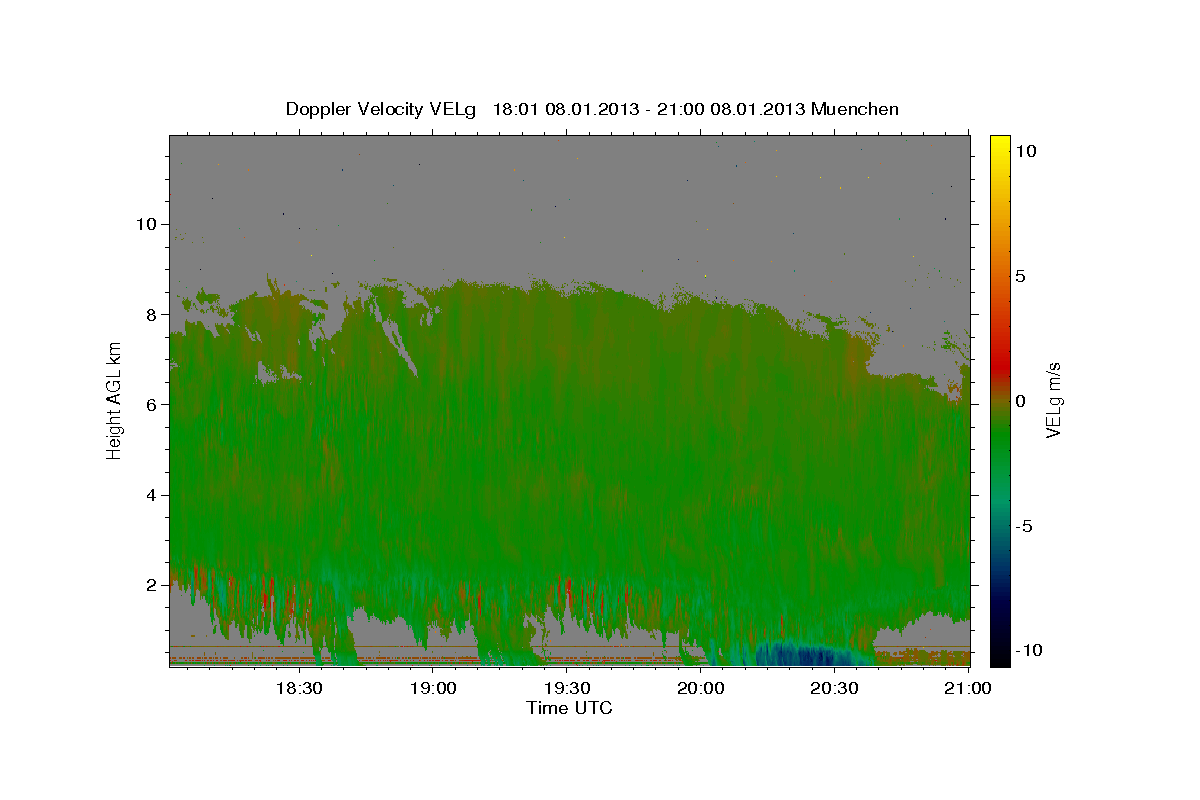Click the colorbar value 5 label
The height and width of the screenshot is (800, 1200).
(1021, 275)
